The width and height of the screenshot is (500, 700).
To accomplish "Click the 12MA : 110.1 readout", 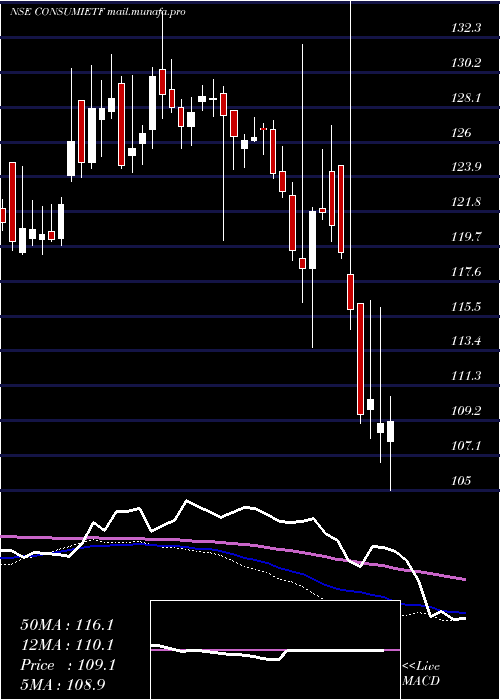I will [x=67, y=645].
